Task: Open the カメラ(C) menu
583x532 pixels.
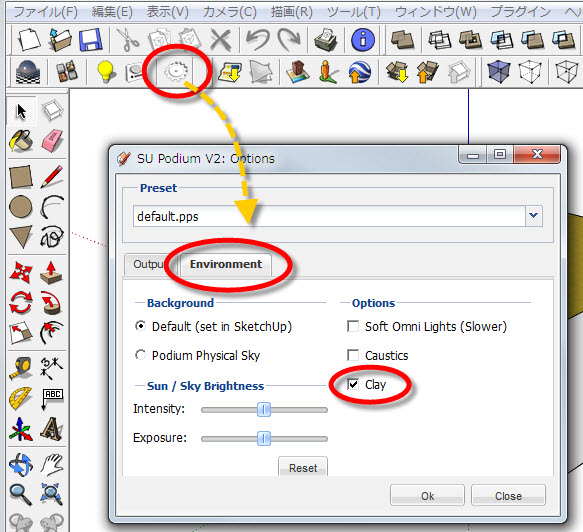Action: tap(229, 12)
